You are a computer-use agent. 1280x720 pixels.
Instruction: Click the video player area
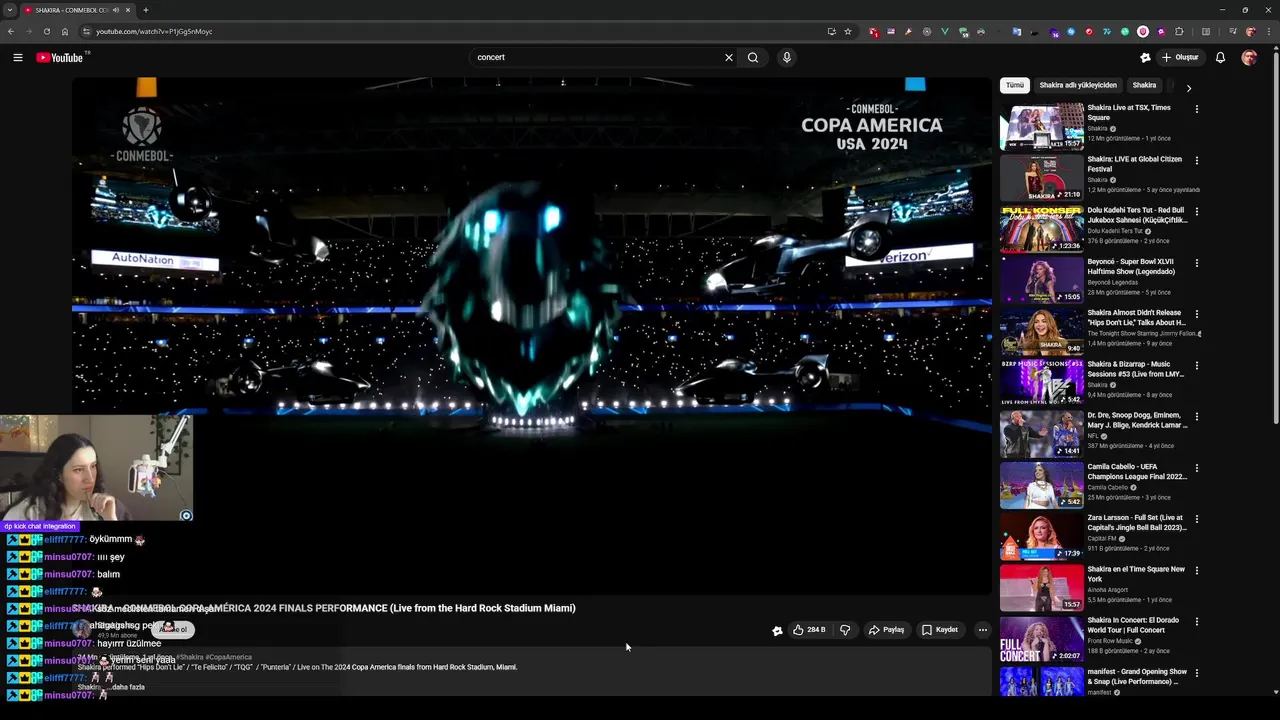[531, 336]
